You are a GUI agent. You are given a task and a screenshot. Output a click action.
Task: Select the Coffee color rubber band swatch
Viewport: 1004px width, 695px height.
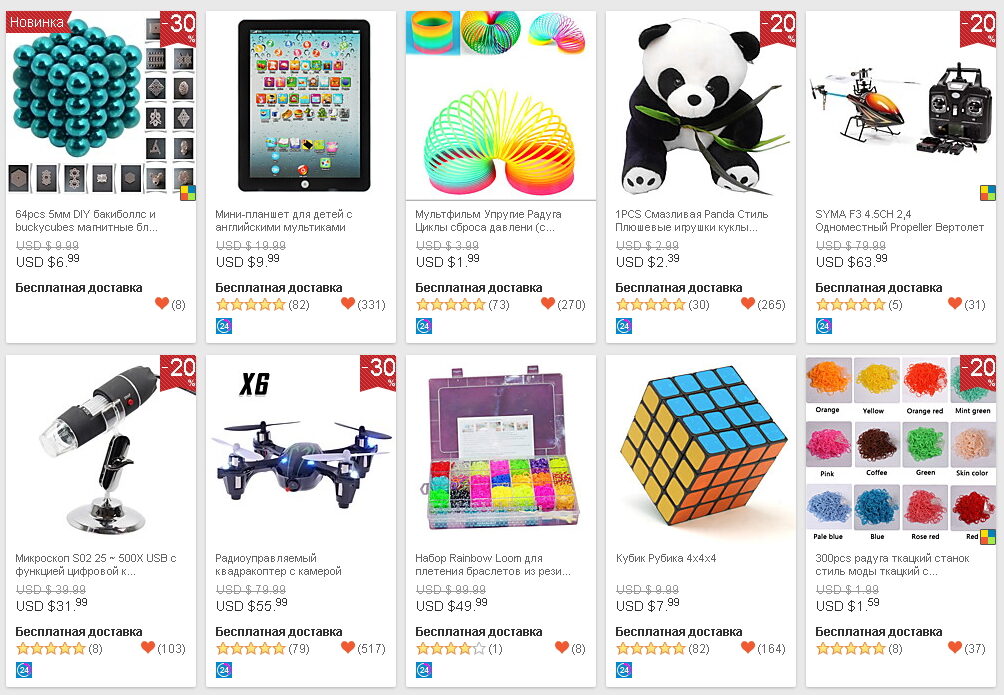(877, 449)
